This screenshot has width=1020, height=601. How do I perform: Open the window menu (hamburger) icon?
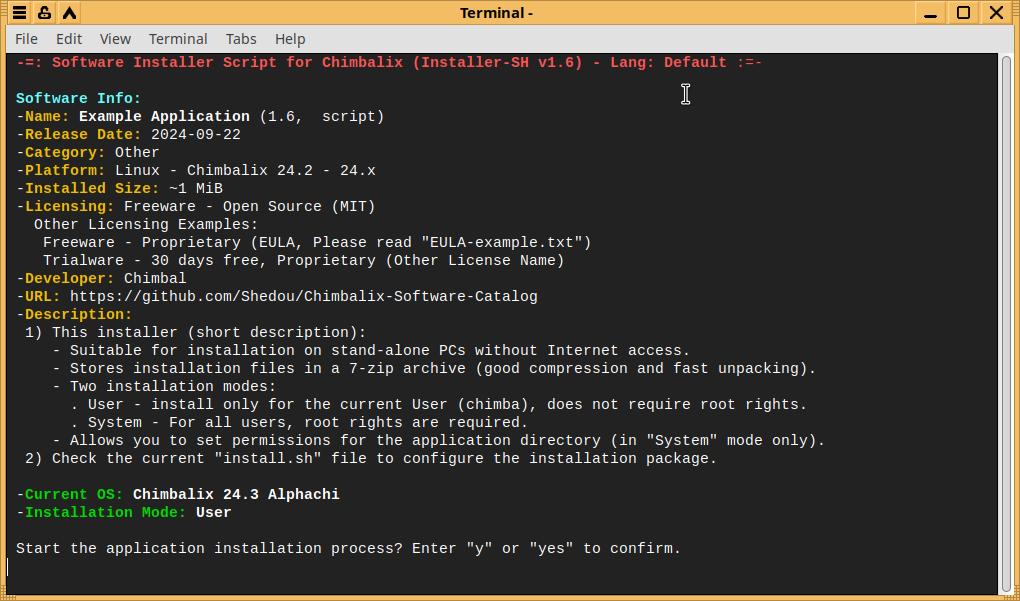[x=19, y=13]
